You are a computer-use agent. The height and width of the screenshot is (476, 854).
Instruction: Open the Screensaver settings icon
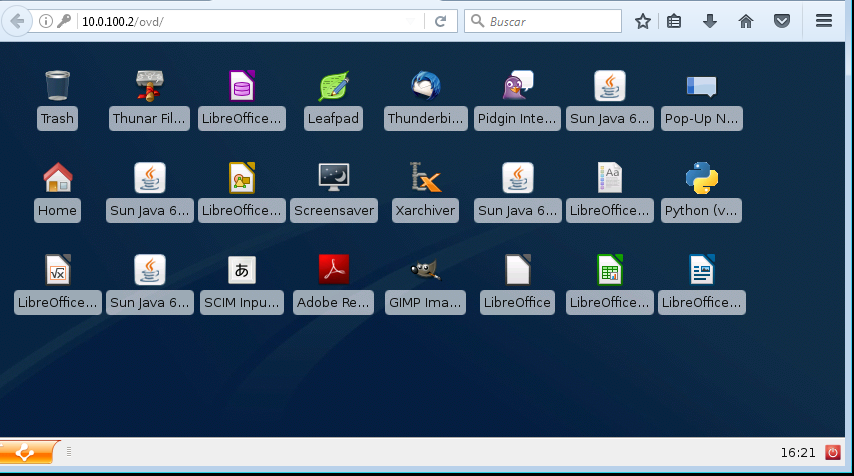tap(333, 179)
